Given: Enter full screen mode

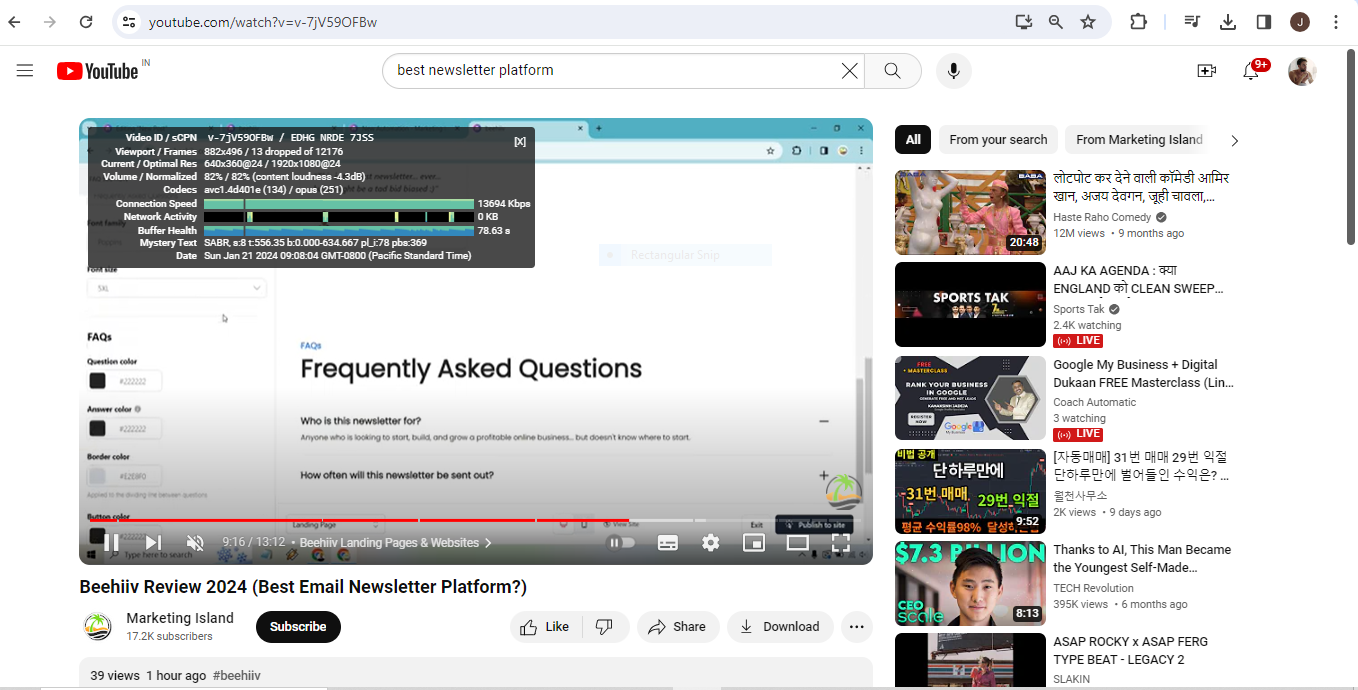Looking at the screenshot, I should pos(841,542).
